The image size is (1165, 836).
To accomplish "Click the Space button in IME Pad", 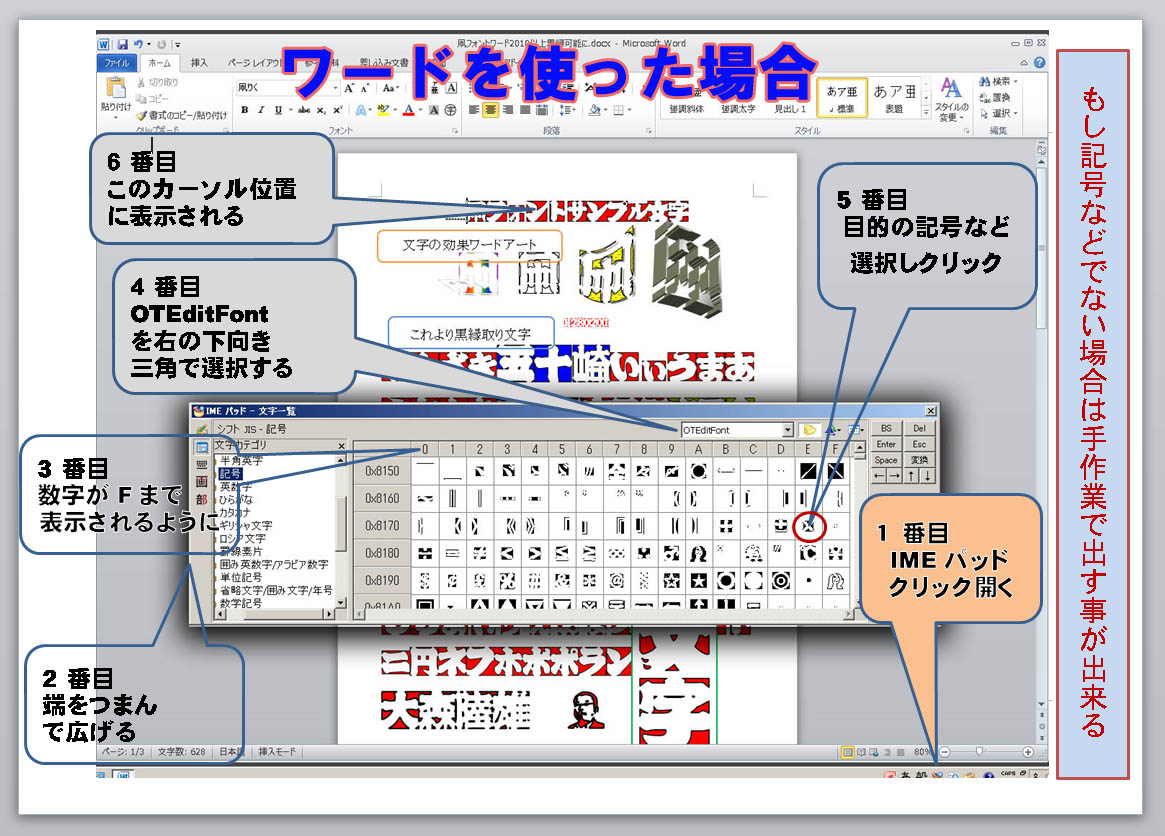I will click(886, 460).
